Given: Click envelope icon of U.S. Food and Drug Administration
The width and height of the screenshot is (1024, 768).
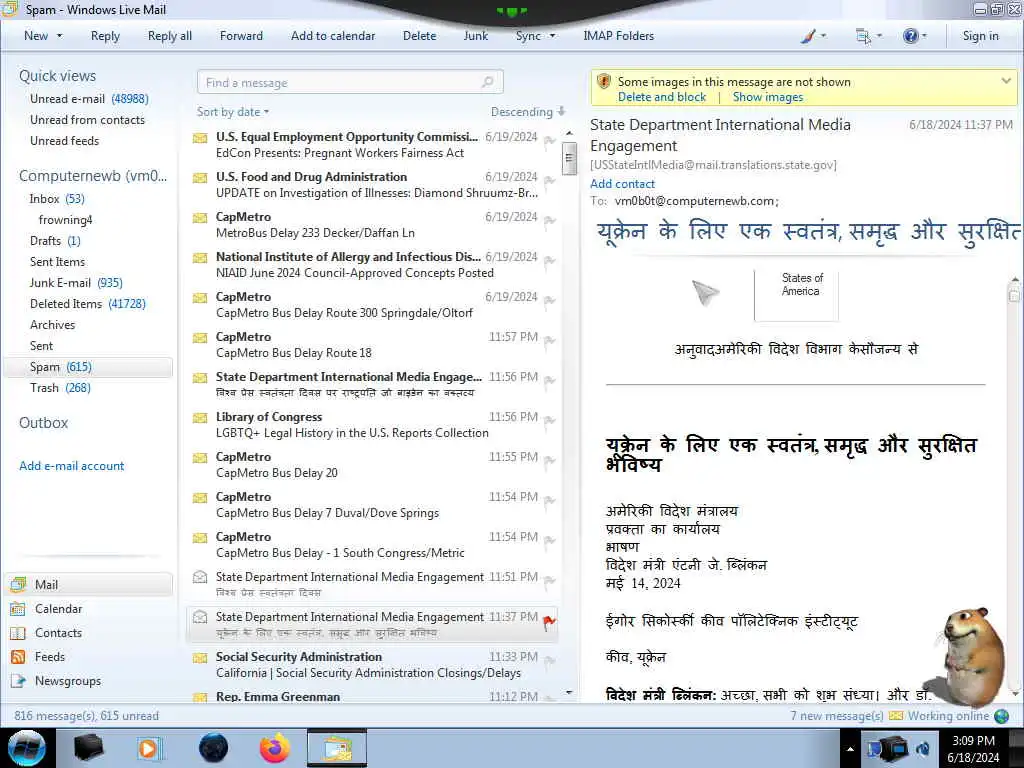Looking at the screenshot, I should click(200, 178).
